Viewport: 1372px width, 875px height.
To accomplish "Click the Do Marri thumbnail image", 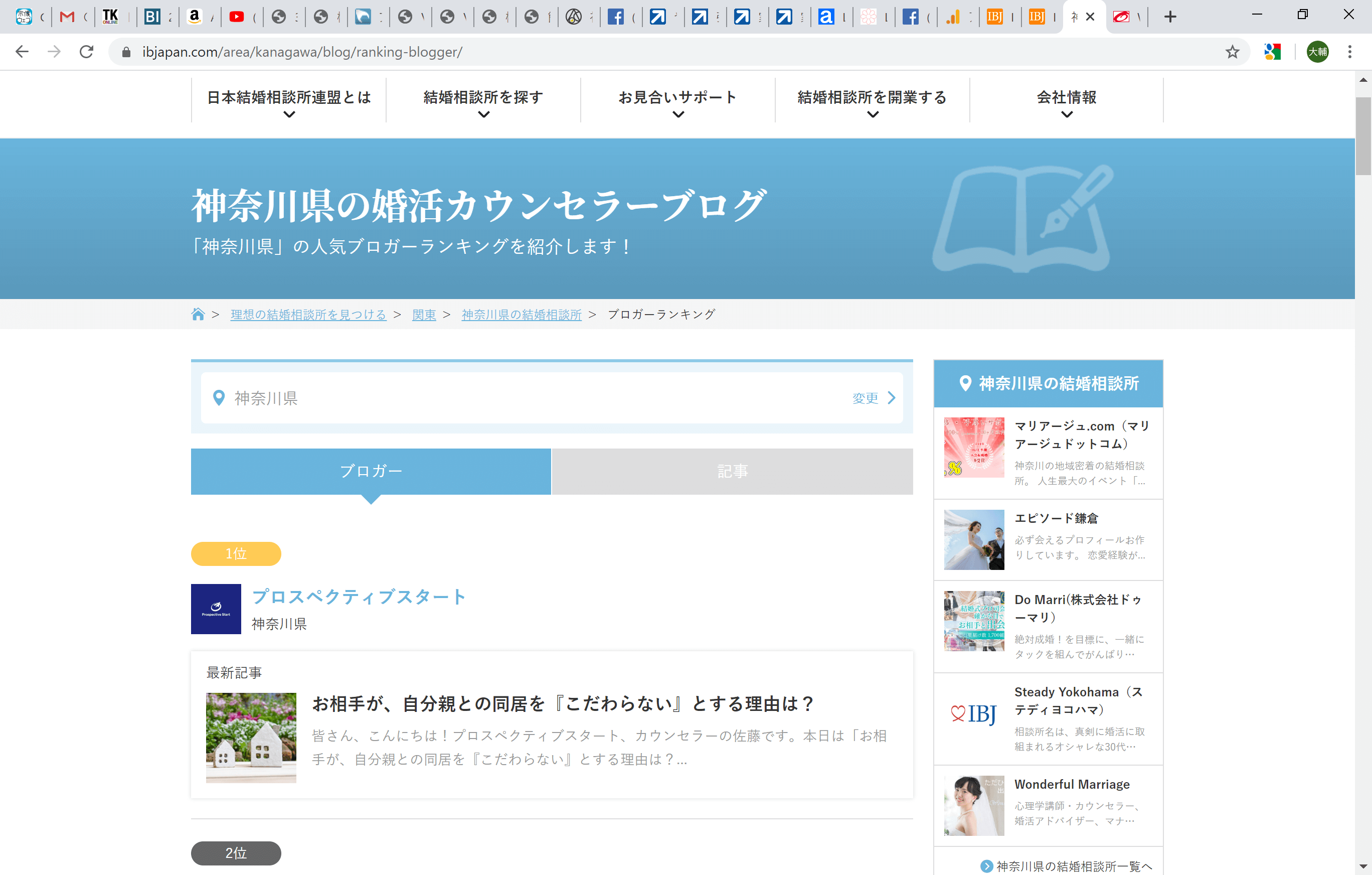I will [x=974, y=621].
